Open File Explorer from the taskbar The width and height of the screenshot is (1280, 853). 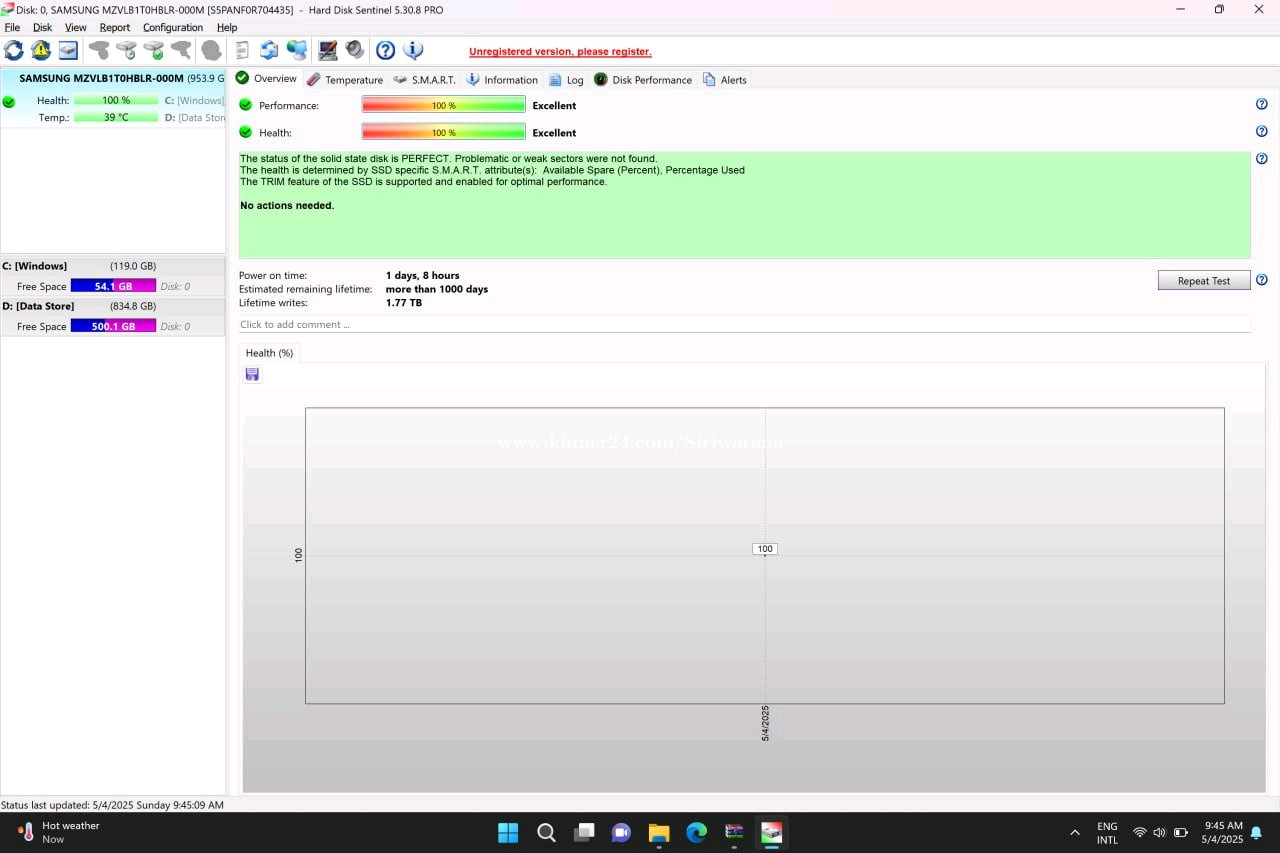tap(659, 832)
